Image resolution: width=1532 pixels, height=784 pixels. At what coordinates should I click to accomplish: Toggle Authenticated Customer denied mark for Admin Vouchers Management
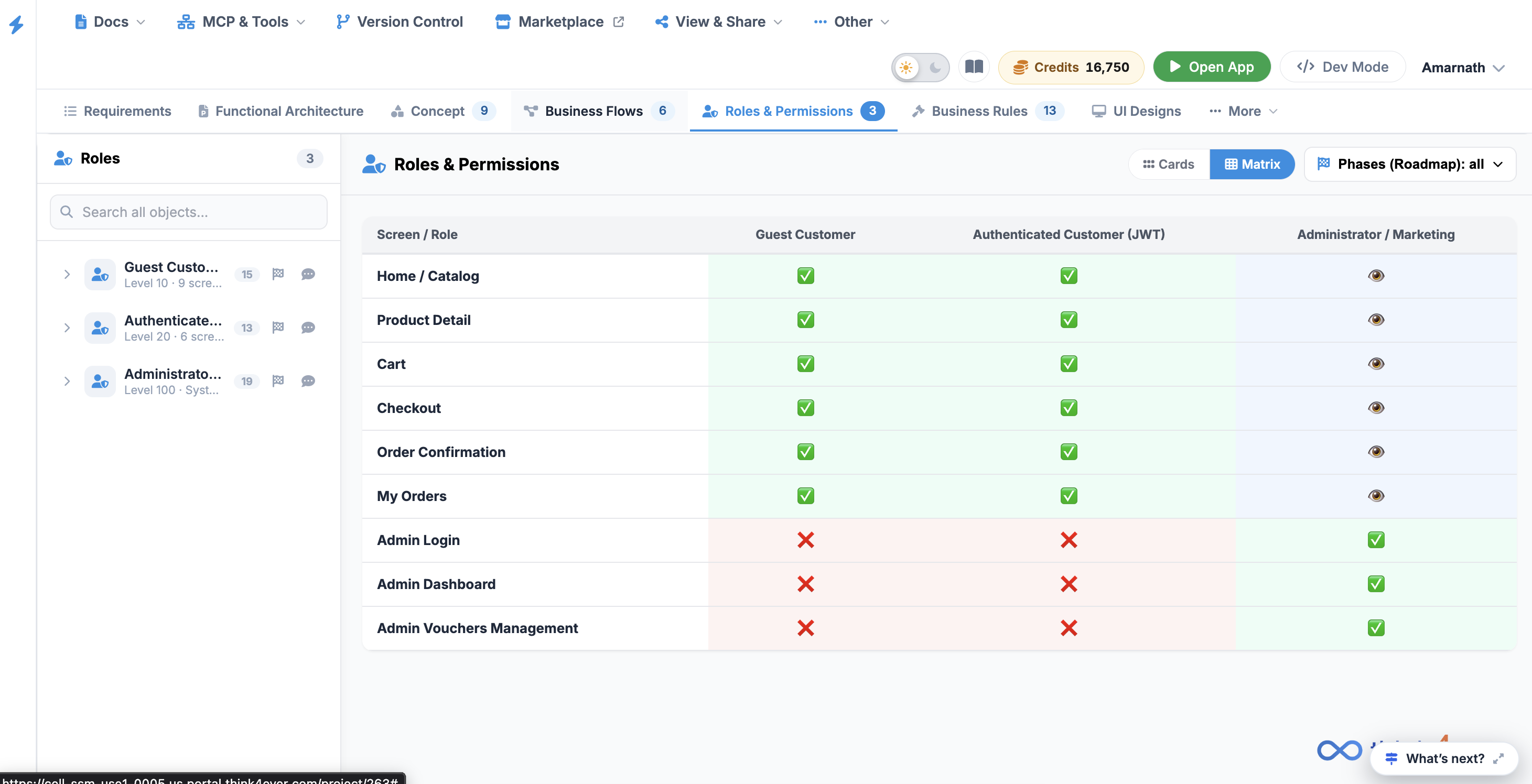pos(1069,628)
